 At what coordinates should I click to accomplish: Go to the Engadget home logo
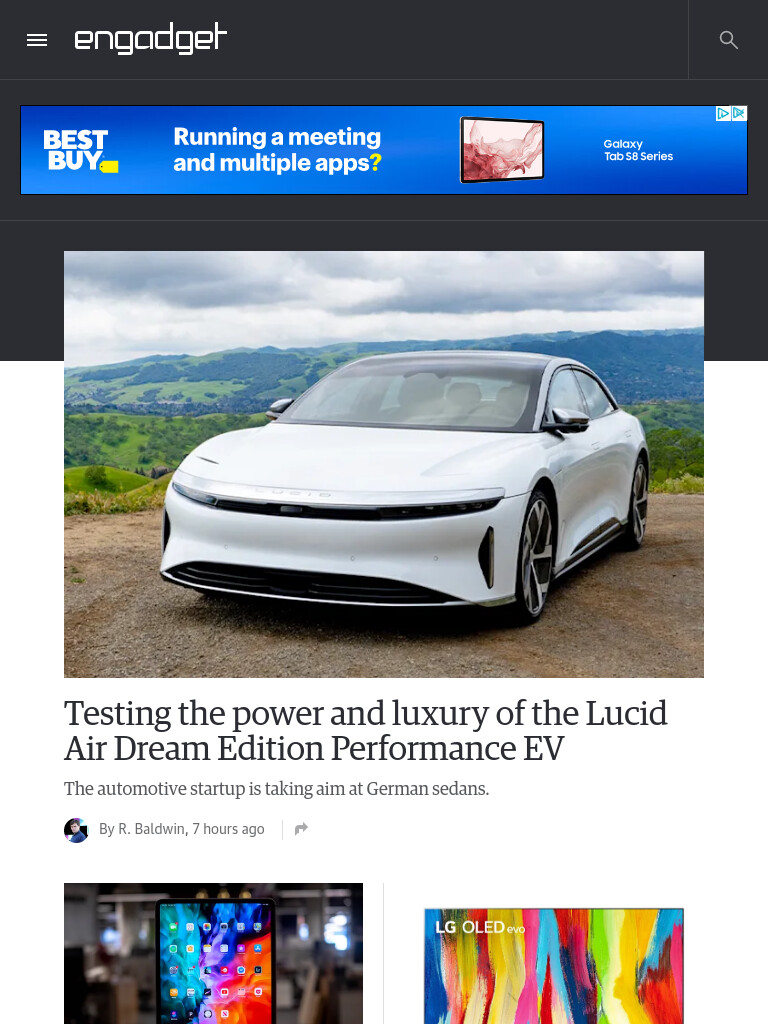click(x=151, y=39)
